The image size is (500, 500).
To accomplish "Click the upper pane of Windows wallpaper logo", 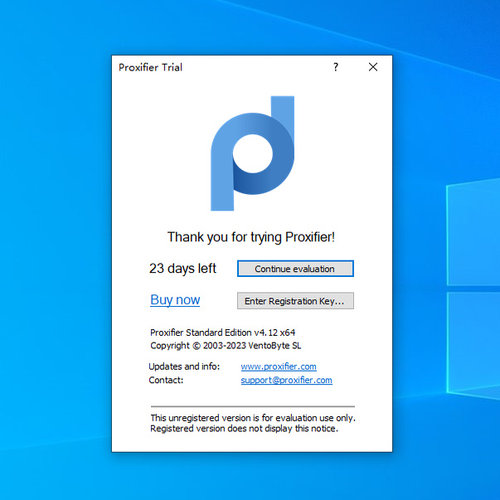I will 473,233.
